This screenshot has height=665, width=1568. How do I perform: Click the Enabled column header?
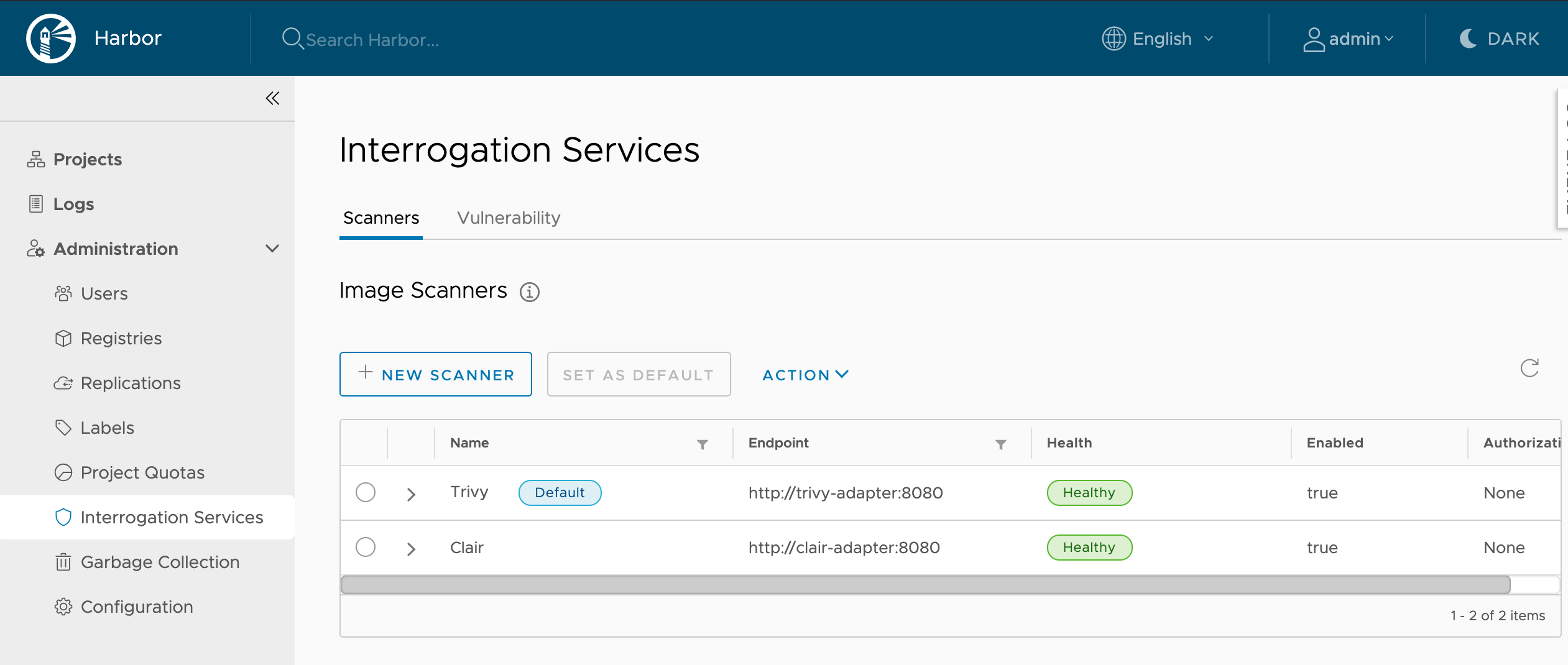[1335, 443]
